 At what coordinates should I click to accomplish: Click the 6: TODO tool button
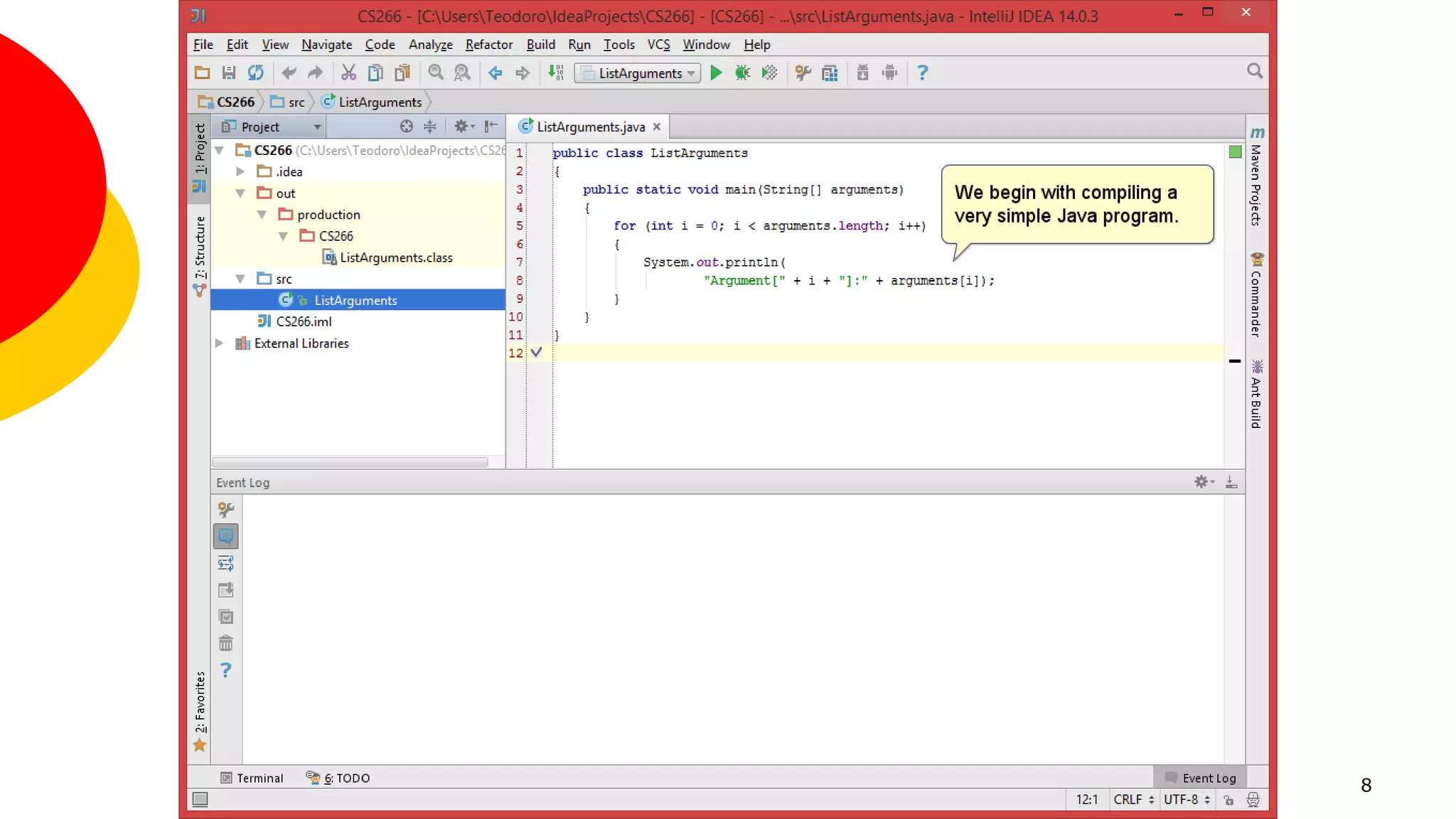338,778
